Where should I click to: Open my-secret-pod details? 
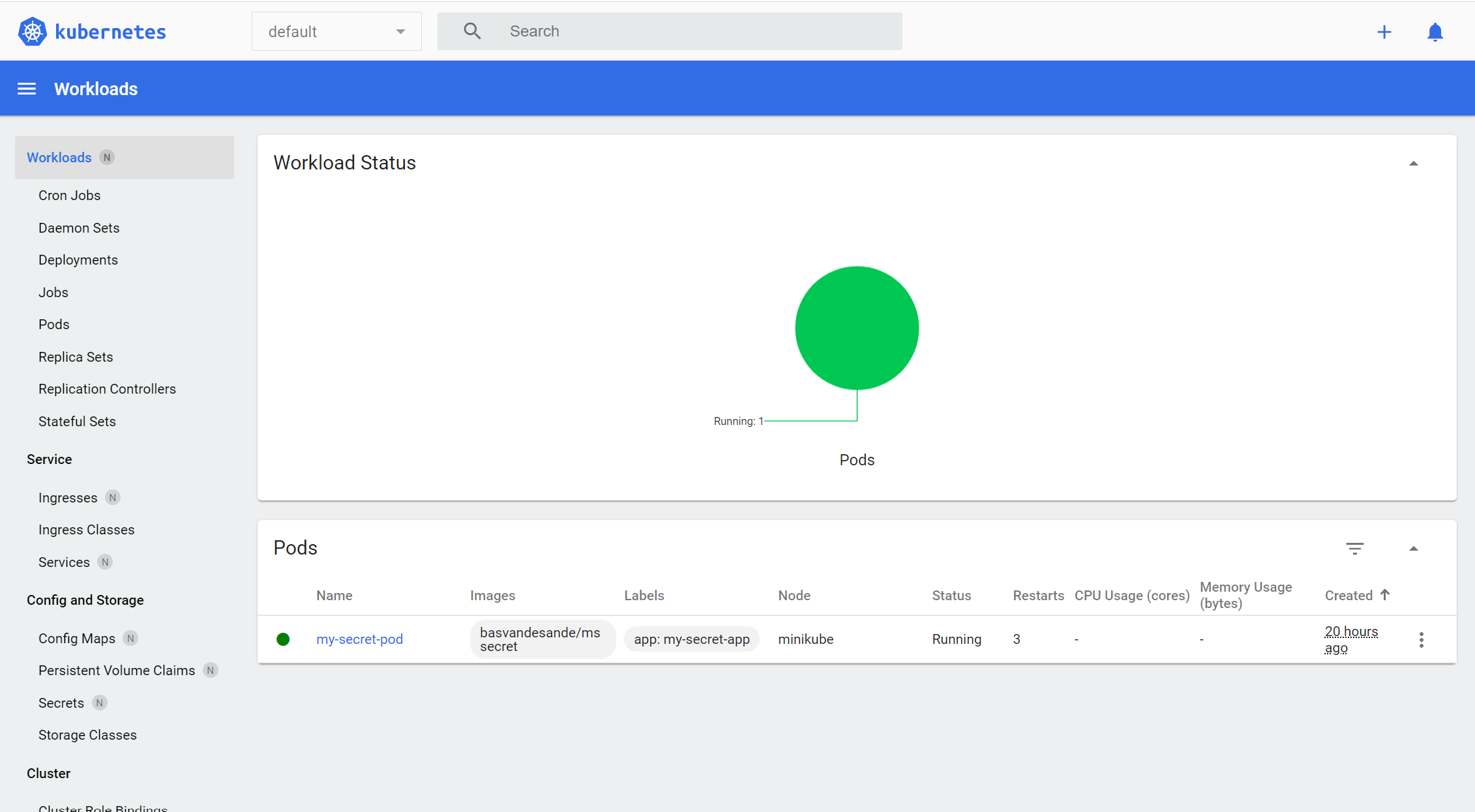tap(359, 639)
